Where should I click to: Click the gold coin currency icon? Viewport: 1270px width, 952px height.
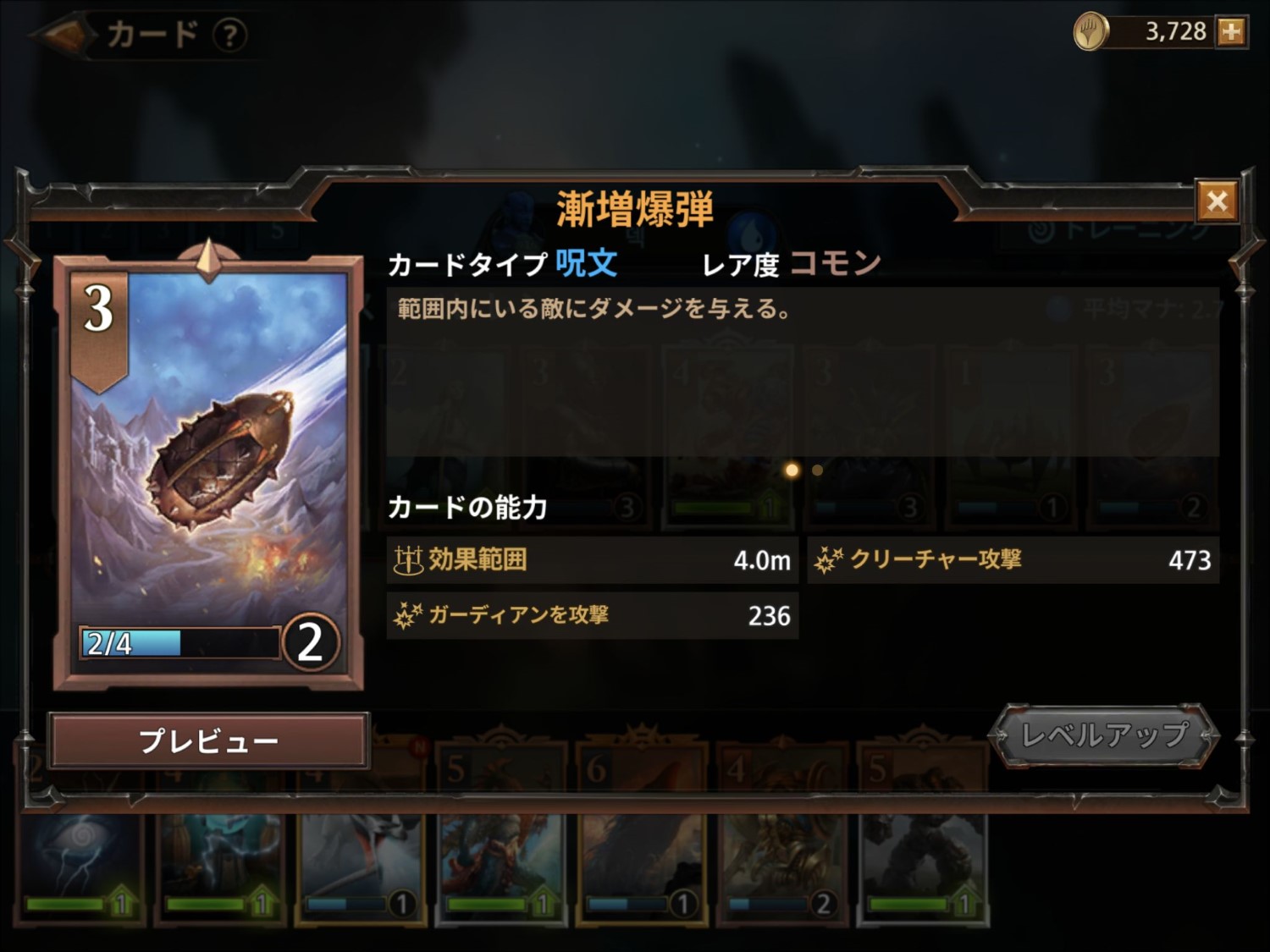tap(1091, 32)
